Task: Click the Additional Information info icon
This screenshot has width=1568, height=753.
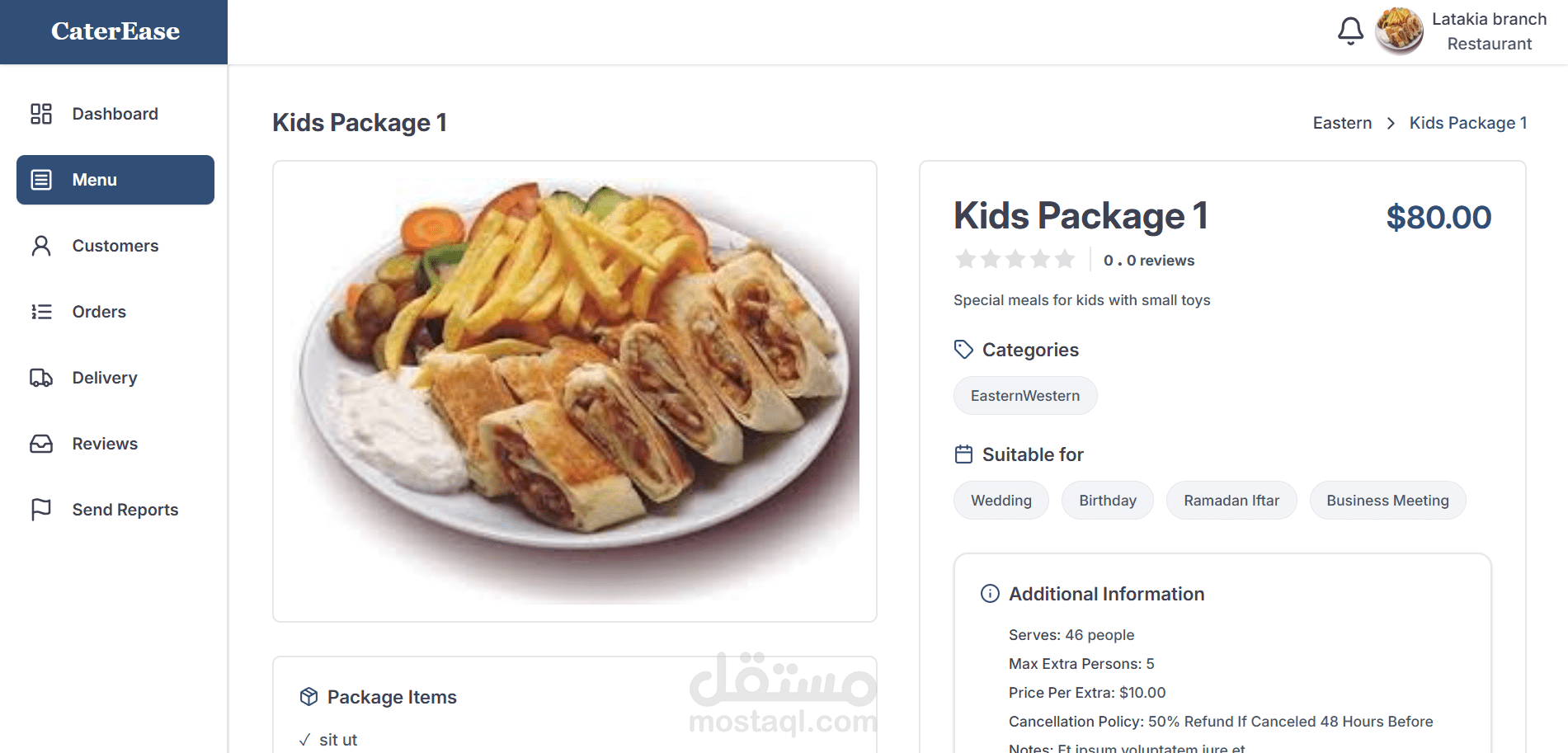Action: click(x=990, y=594)
